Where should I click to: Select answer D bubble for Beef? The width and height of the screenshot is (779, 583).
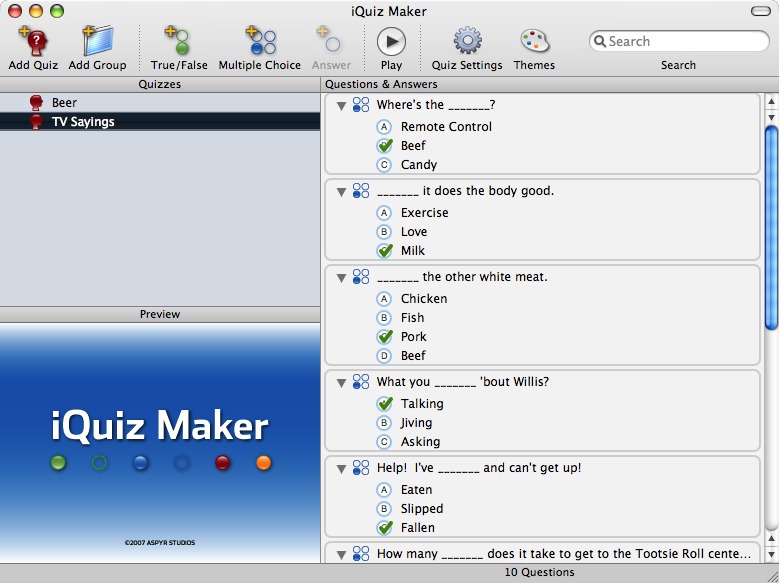[384, 356]
